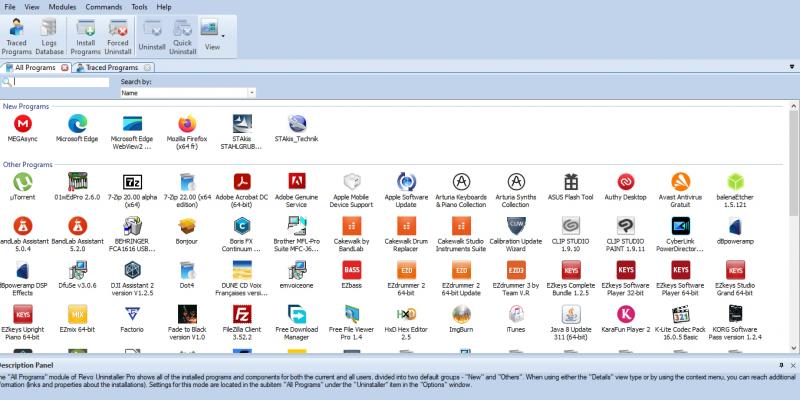Open the Tools menu
Screen dimensions: 800x400
tap(139, 7)
